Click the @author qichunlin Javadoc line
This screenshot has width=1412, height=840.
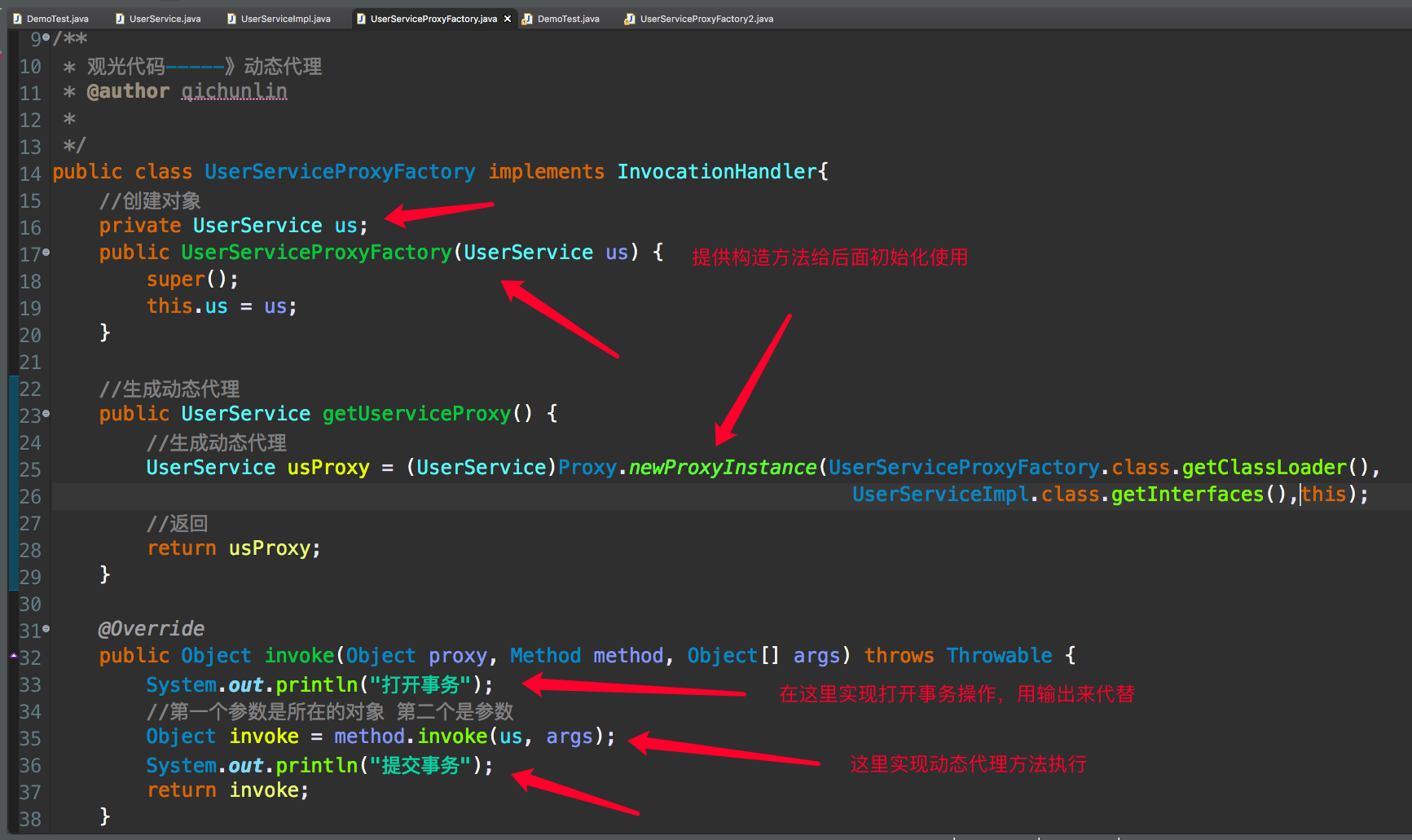(175, 91)
